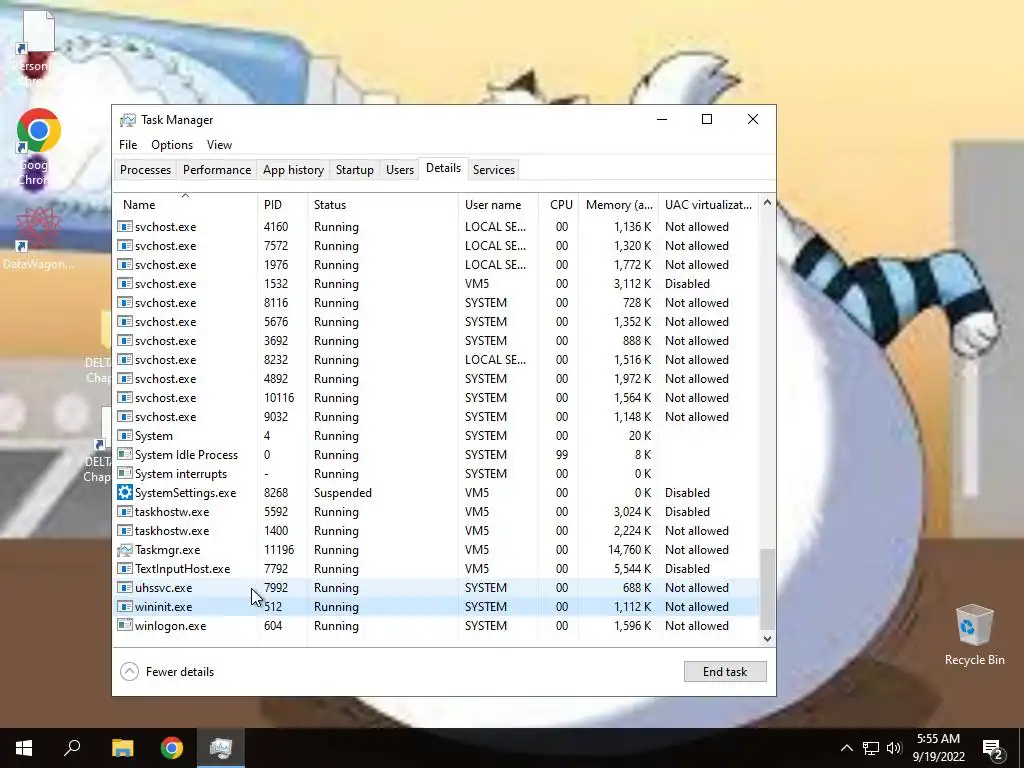1024x768 pixels.
Task: Open the DataWagon desktop shortcut
Action: (x=39, y=238)
